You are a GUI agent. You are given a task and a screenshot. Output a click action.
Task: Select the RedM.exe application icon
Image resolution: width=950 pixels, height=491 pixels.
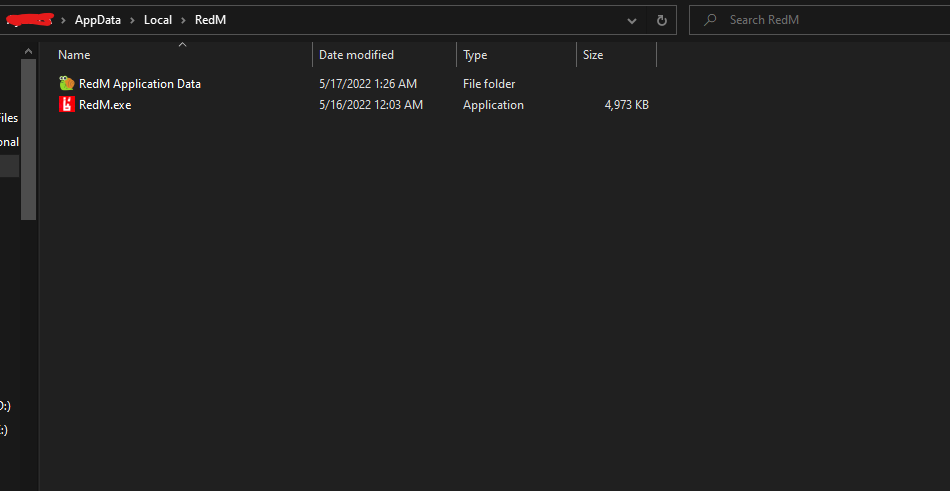pos(67,104)
